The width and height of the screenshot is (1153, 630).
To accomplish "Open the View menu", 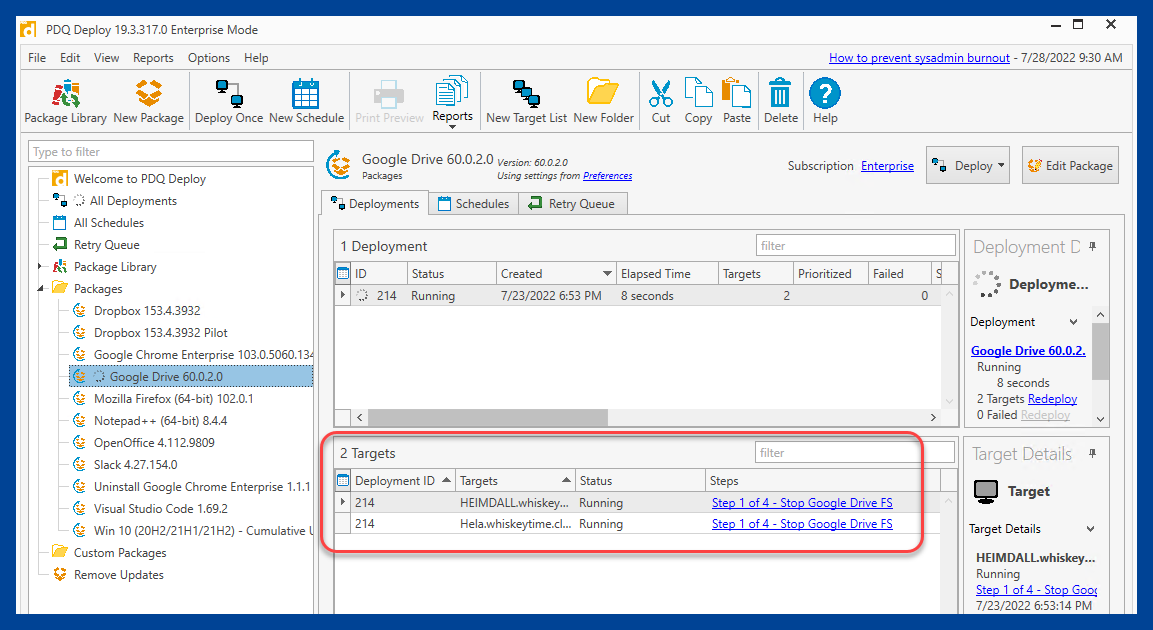I will [107, 57].
